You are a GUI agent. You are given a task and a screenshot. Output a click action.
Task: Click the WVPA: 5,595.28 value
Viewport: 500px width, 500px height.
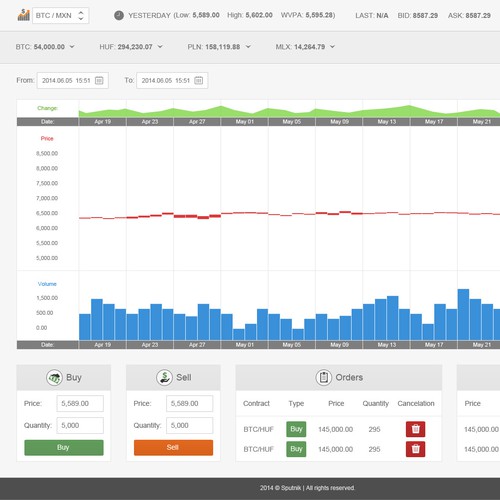click(x=308, y=15)
